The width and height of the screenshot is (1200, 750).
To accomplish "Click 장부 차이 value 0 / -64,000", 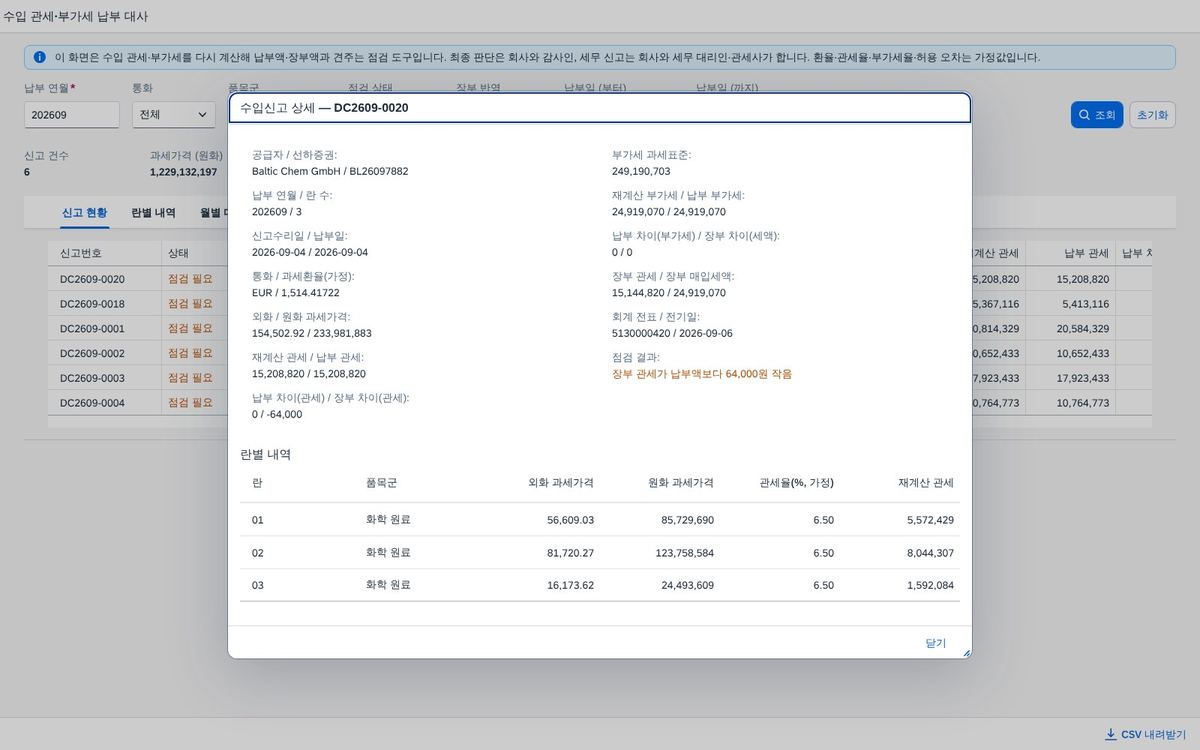I will (277, 414).
